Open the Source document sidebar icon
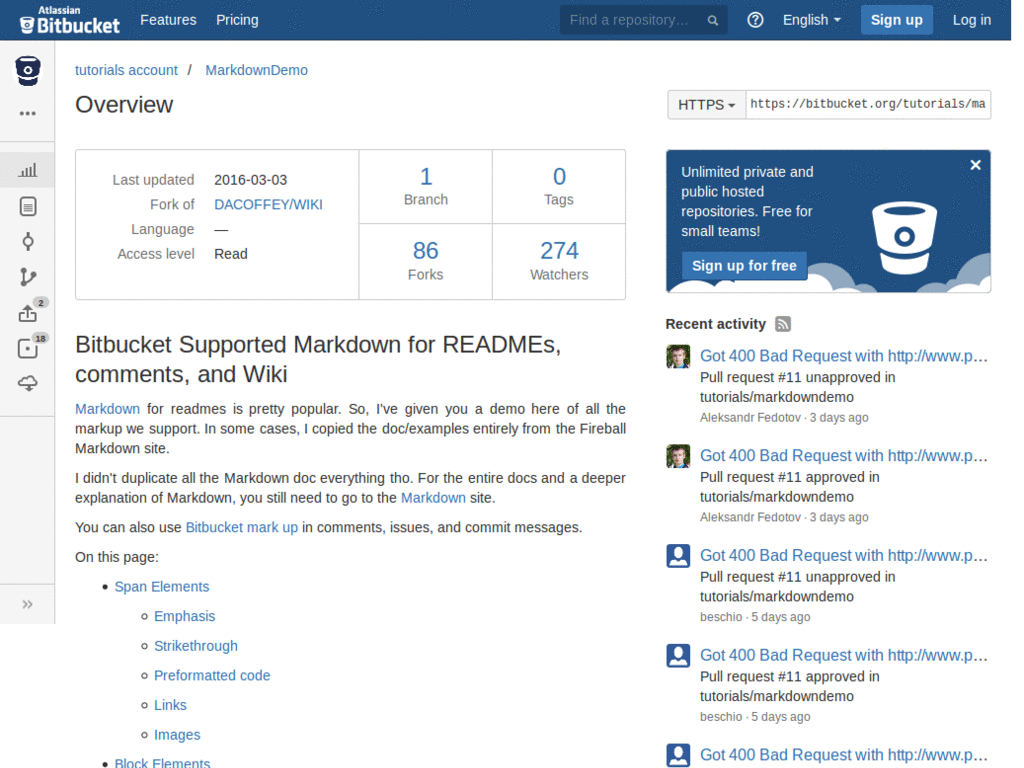This screenshot has width=1024, height=768. (27, 206)
